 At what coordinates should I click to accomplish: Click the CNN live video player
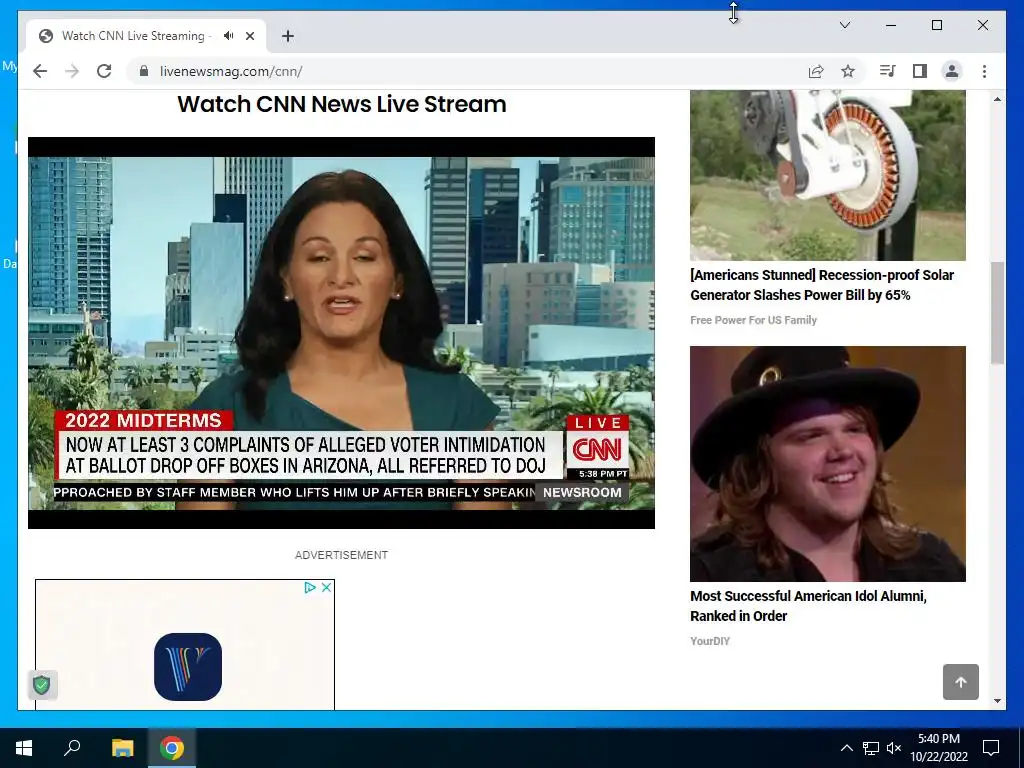(x=341, y=332)
